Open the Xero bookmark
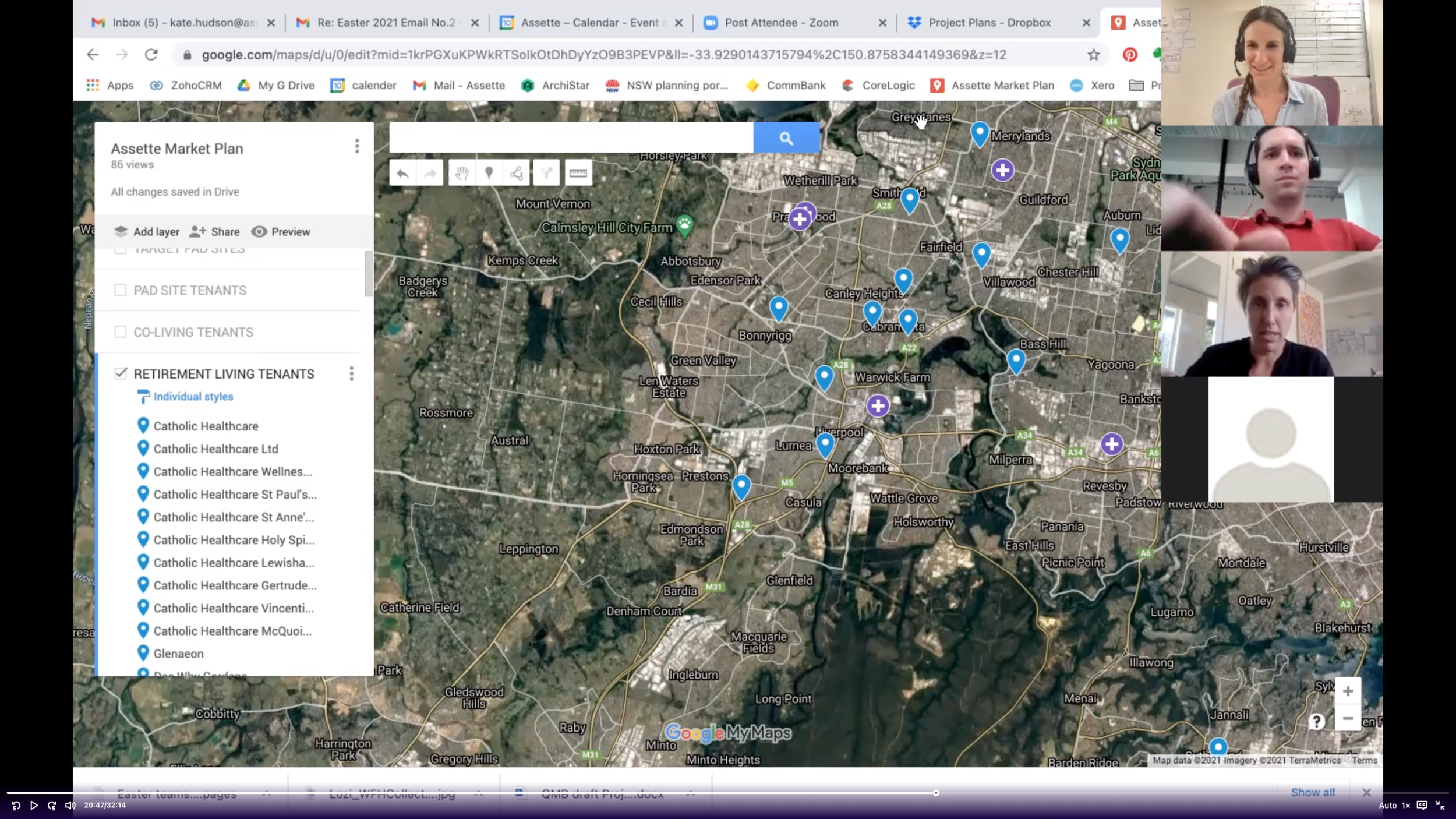 point(1093,86)
